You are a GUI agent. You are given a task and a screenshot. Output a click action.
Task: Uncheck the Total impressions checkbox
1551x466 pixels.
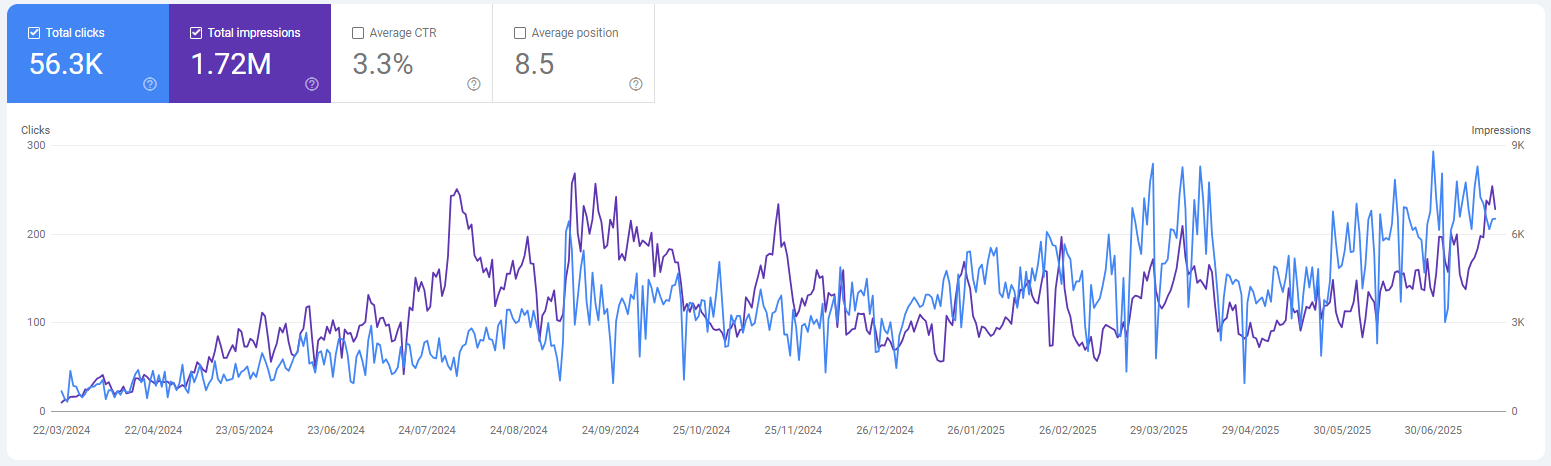196,33
